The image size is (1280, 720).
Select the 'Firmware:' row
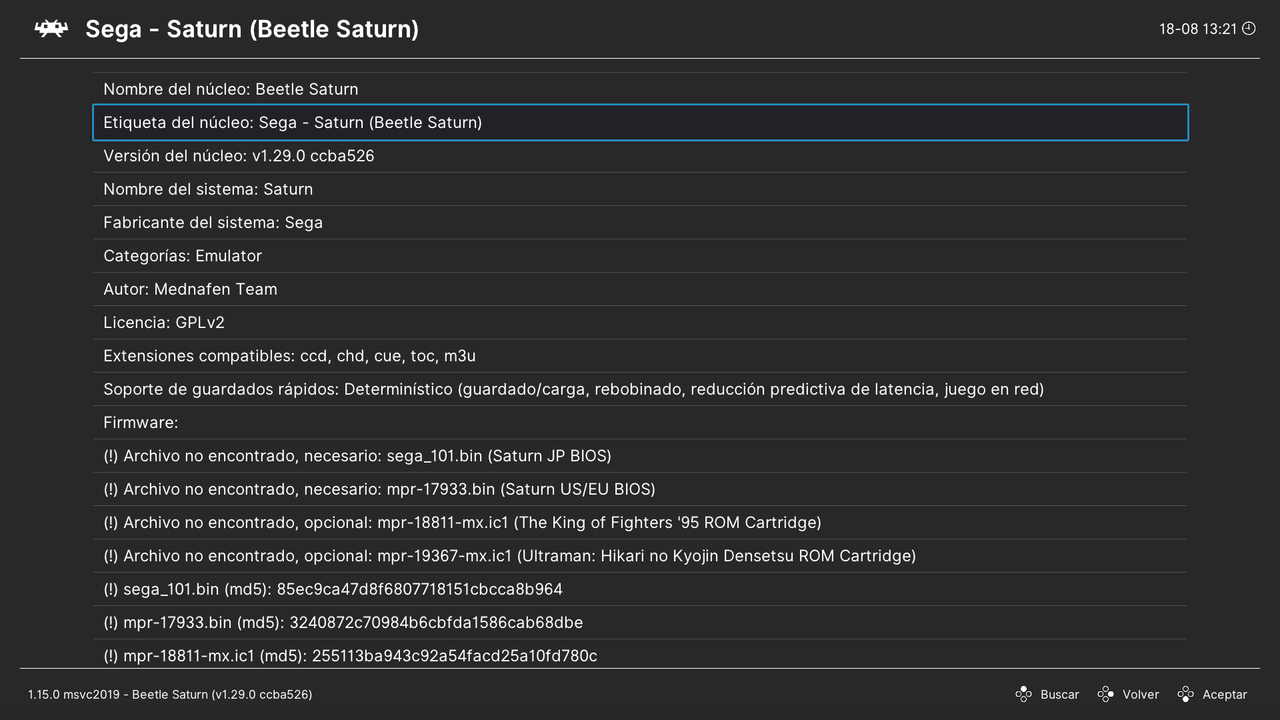640,422
